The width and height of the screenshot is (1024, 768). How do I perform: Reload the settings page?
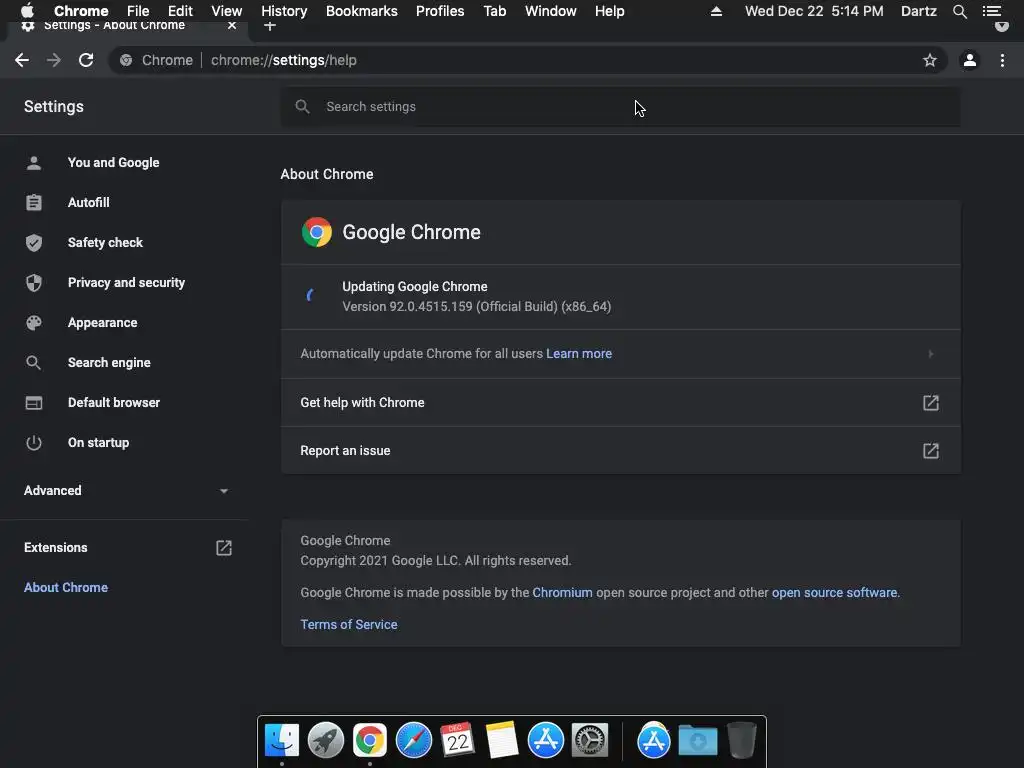pyautogui.click(x=86, y=60)
